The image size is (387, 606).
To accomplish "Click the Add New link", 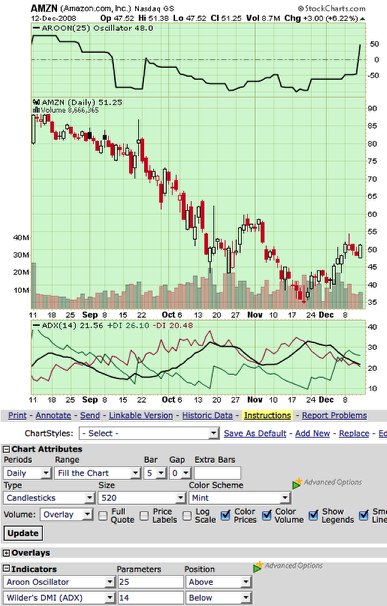I will click(x=312, y=434).
